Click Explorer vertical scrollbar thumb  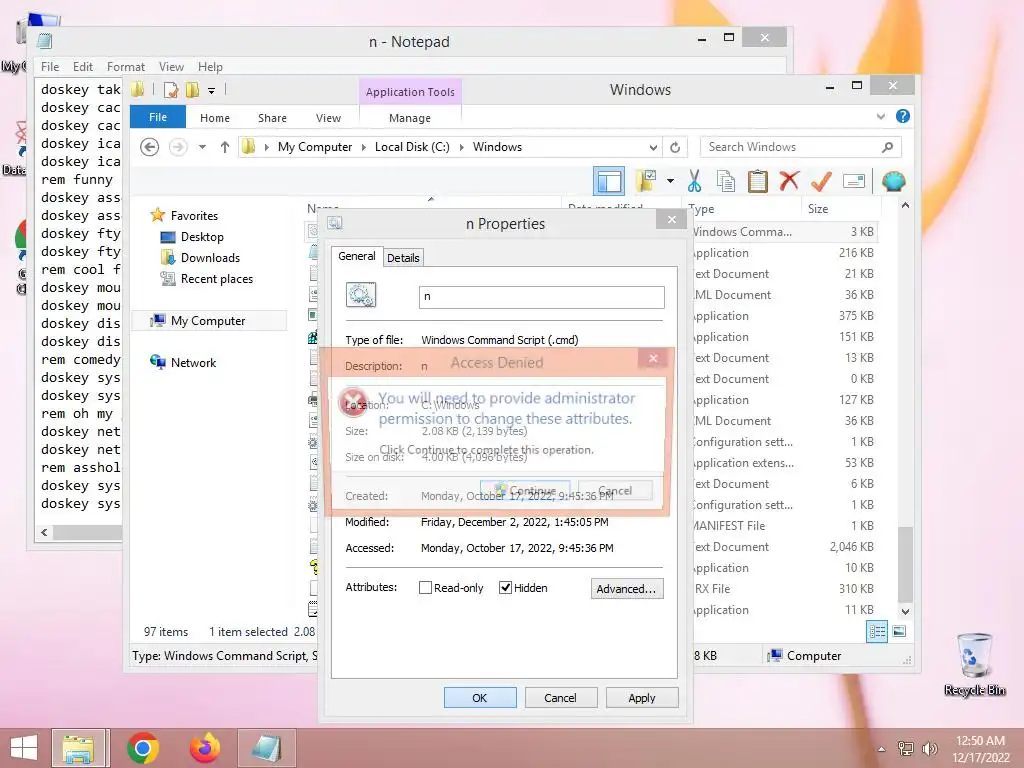pos(904,564)
